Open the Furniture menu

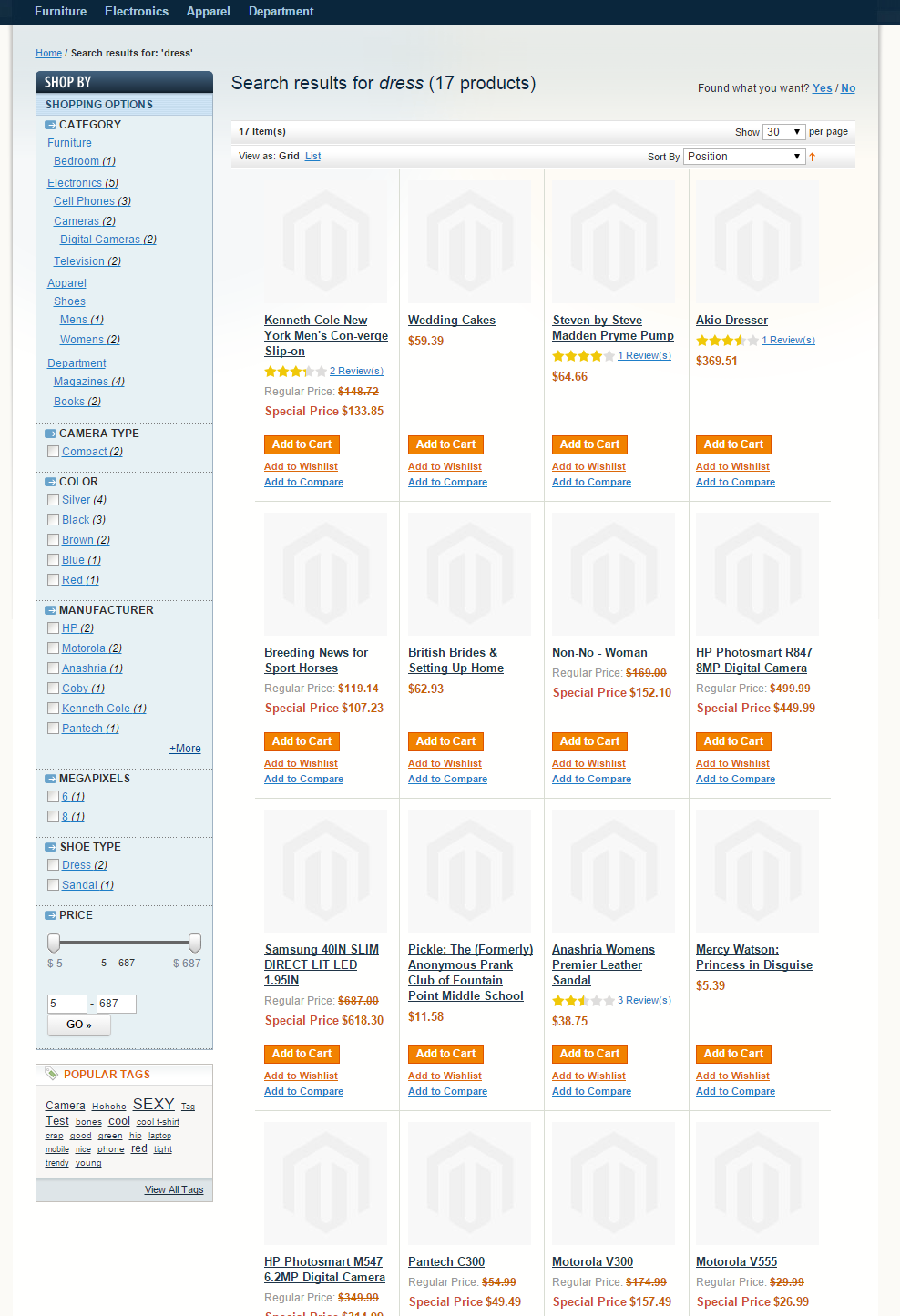(x=61, y=12)
